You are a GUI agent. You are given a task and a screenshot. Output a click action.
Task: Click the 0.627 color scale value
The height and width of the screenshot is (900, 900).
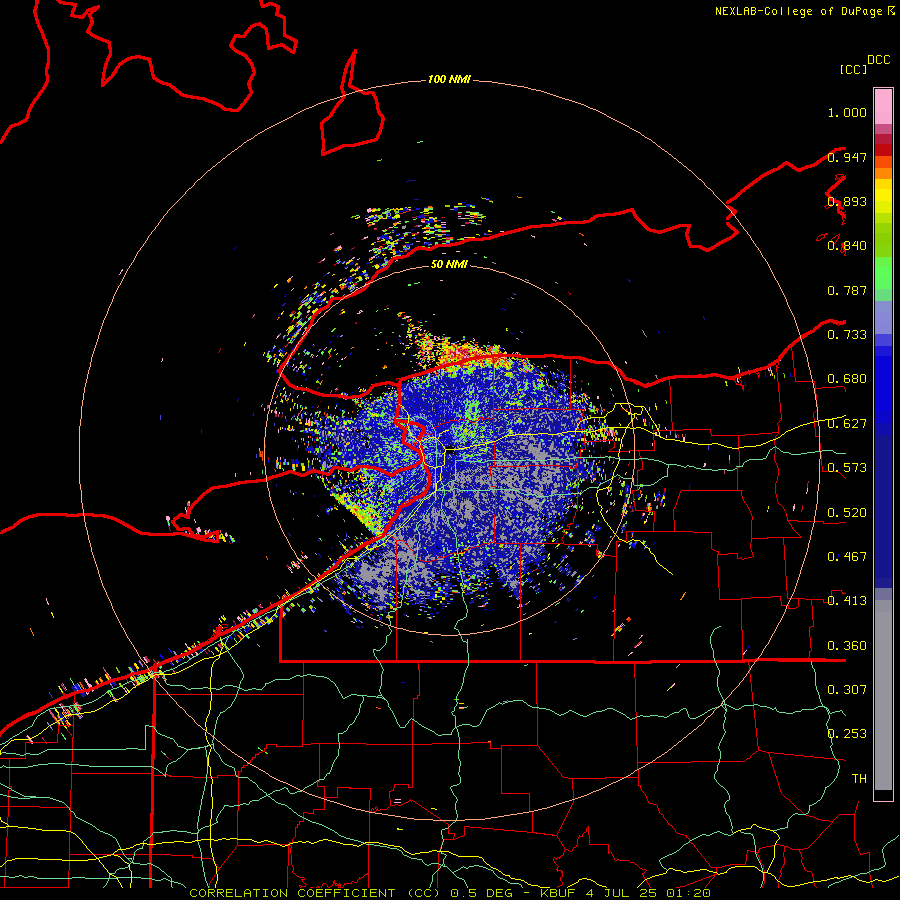847,424
